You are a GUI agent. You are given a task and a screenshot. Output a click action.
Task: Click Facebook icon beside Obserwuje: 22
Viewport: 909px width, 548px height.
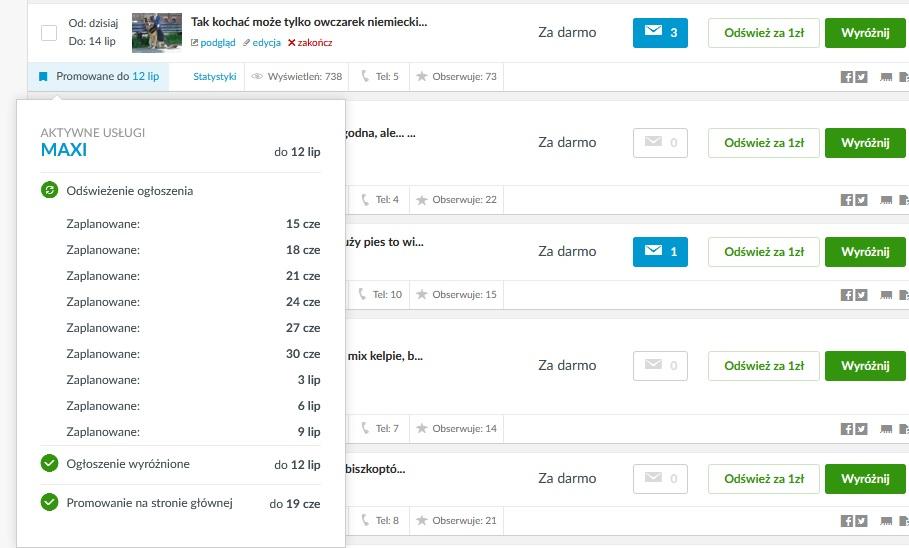coord(846,200)
